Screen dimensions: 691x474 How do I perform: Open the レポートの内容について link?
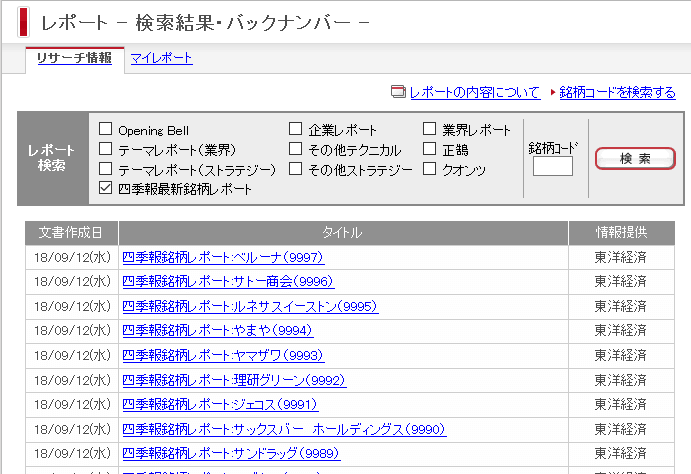click(474, 93)
